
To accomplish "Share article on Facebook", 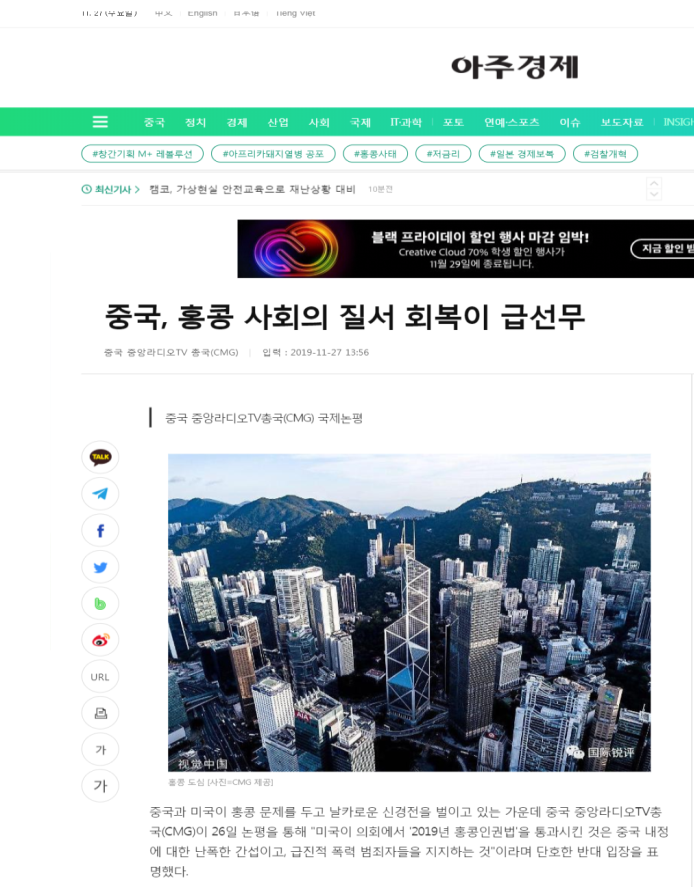I will tap(100, 531).
